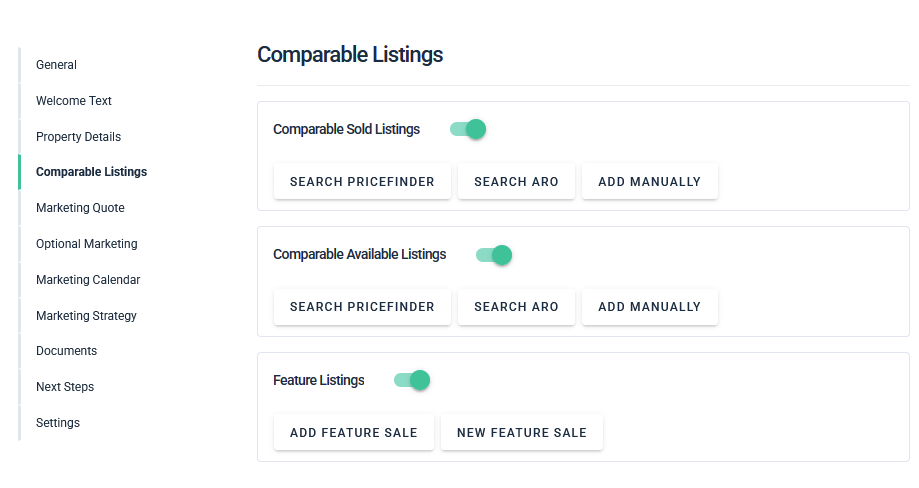Click Add Manually under Comparable Available Listings
919x488 pixels.
(x=650, y=307)
